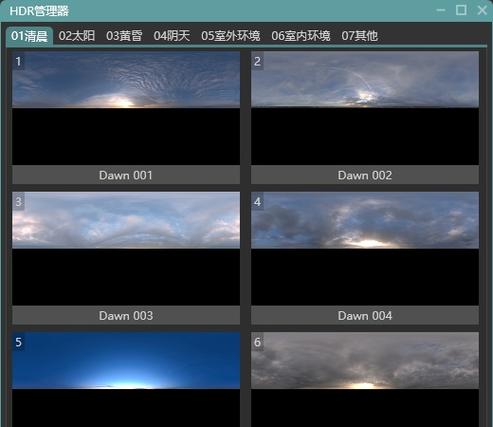The height and width of the screenshot is (427, 493).
Task: Click the Dawn 002 name label
Action: pyautogui.click(x=365, y=175)
